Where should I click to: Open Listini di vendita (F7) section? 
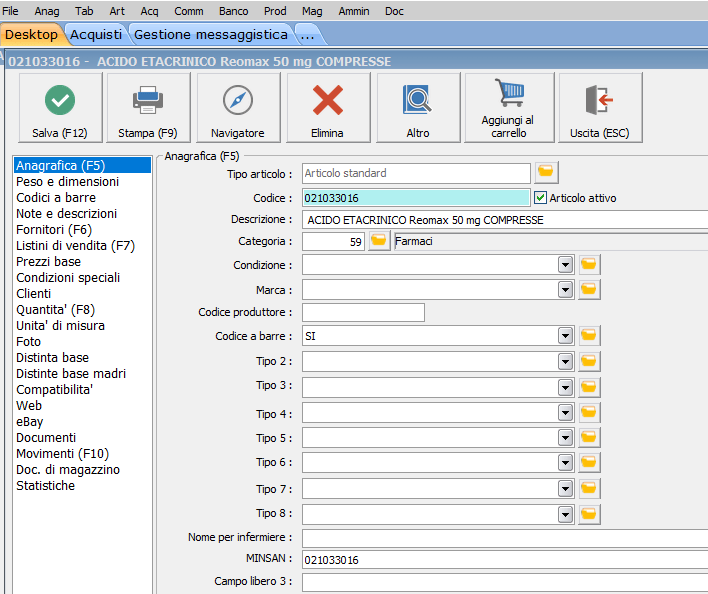75,246
